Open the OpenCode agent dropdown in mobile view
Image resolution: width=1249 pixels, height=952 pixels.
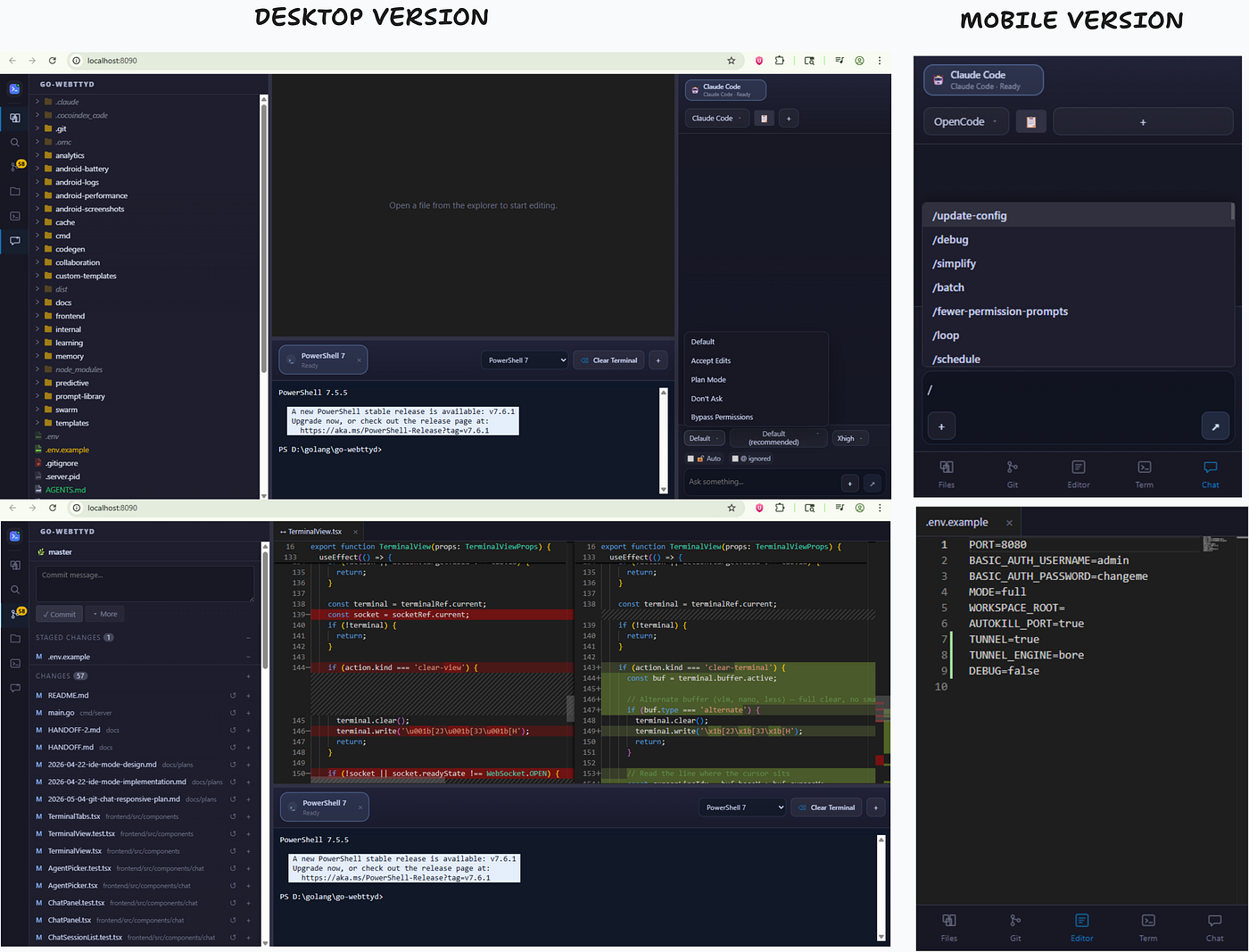pyautogui.click(x=966, y=121)
